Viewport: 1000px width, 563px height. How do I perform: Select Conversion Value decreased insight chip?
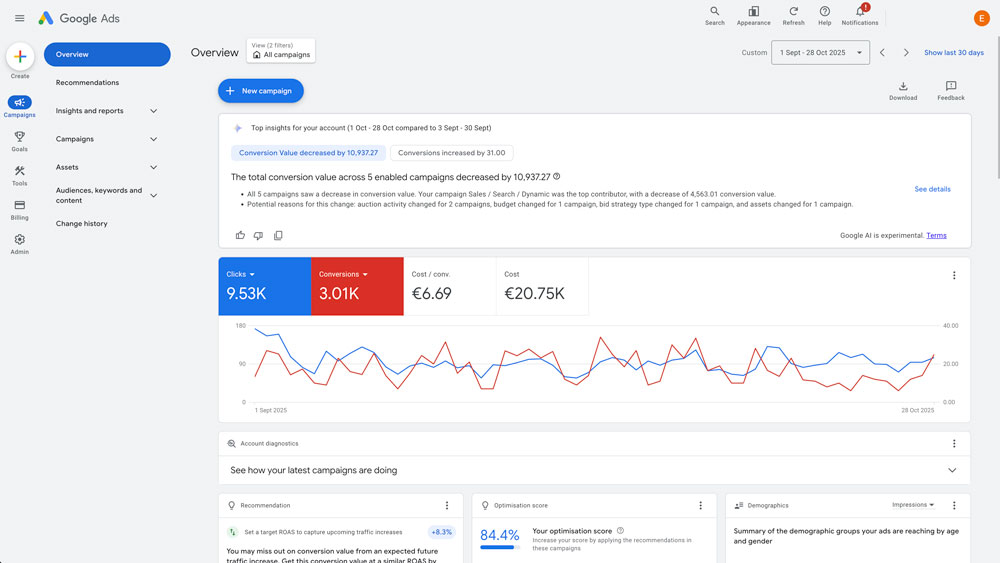tap(308, 153)
